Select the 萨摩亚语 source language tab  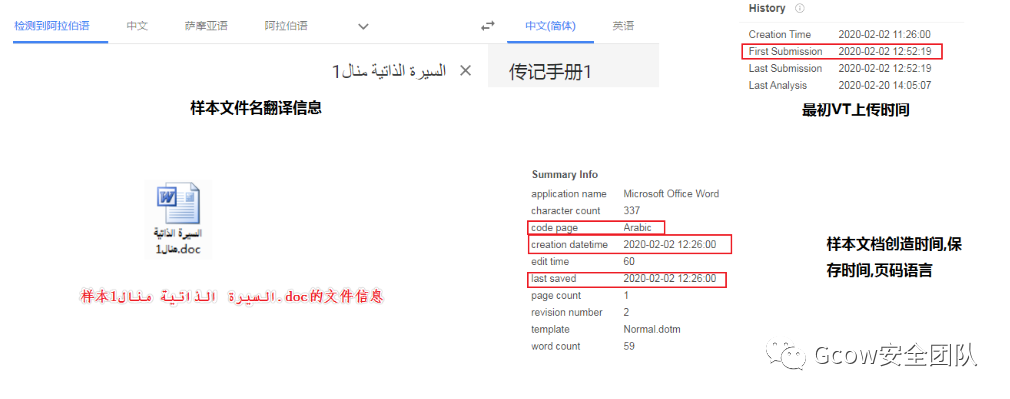[x=206, y=26]
